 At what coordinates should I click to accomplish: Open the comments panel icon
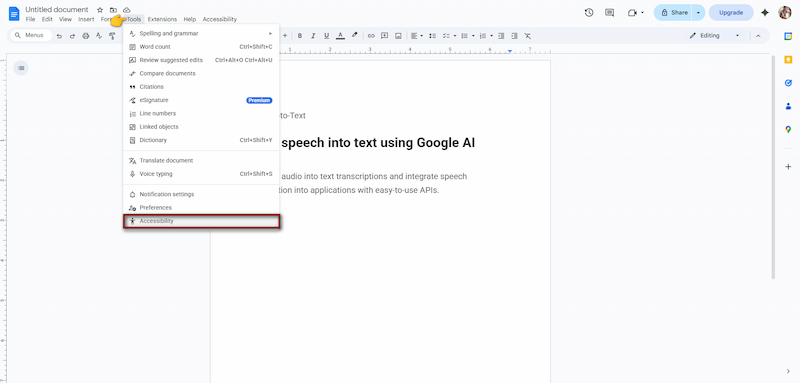pos(609,13)
